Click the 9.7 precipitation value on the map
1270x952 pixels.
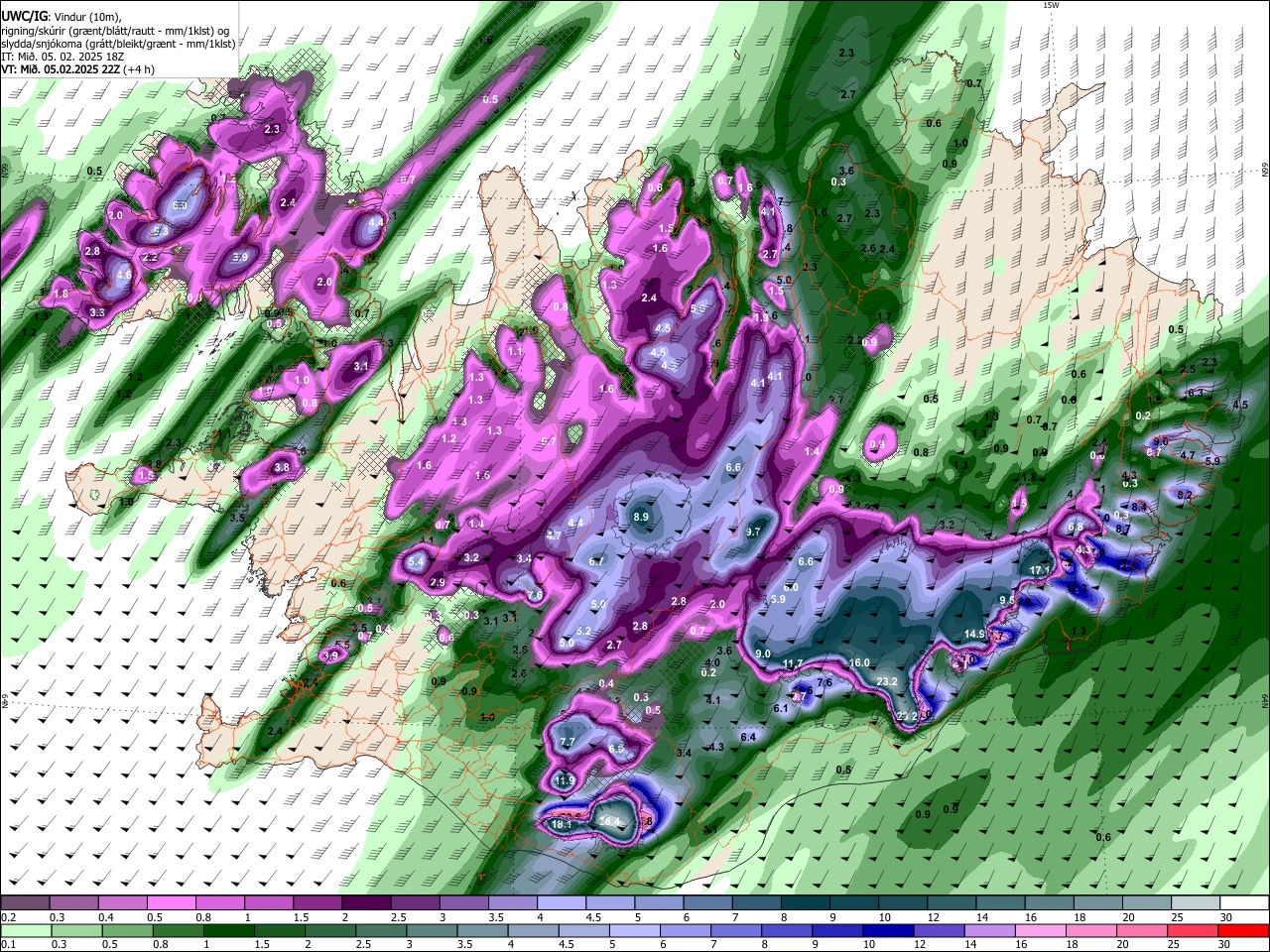(753, 533)
